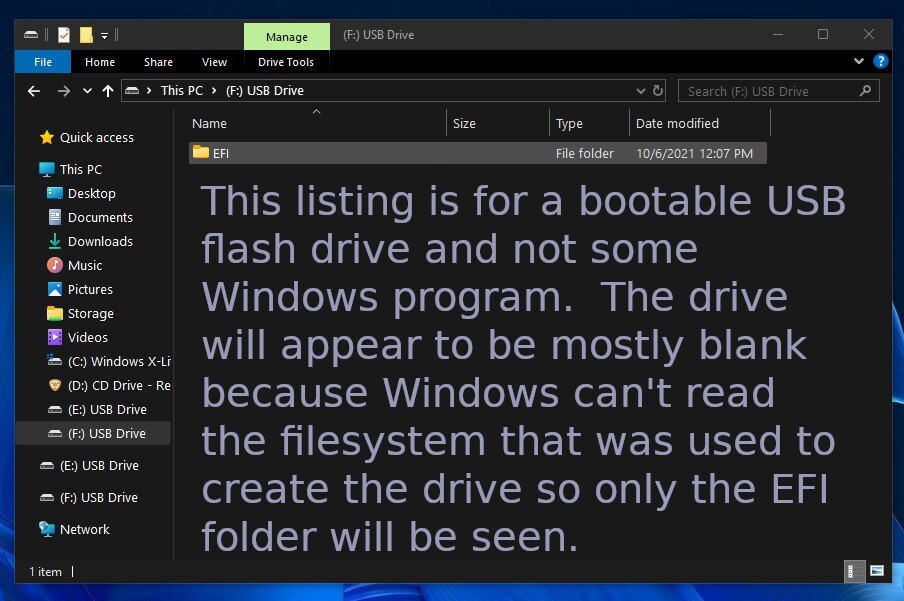Sort by the Name column header
Viewport: 904px width, 601px height.
point(317,123)
